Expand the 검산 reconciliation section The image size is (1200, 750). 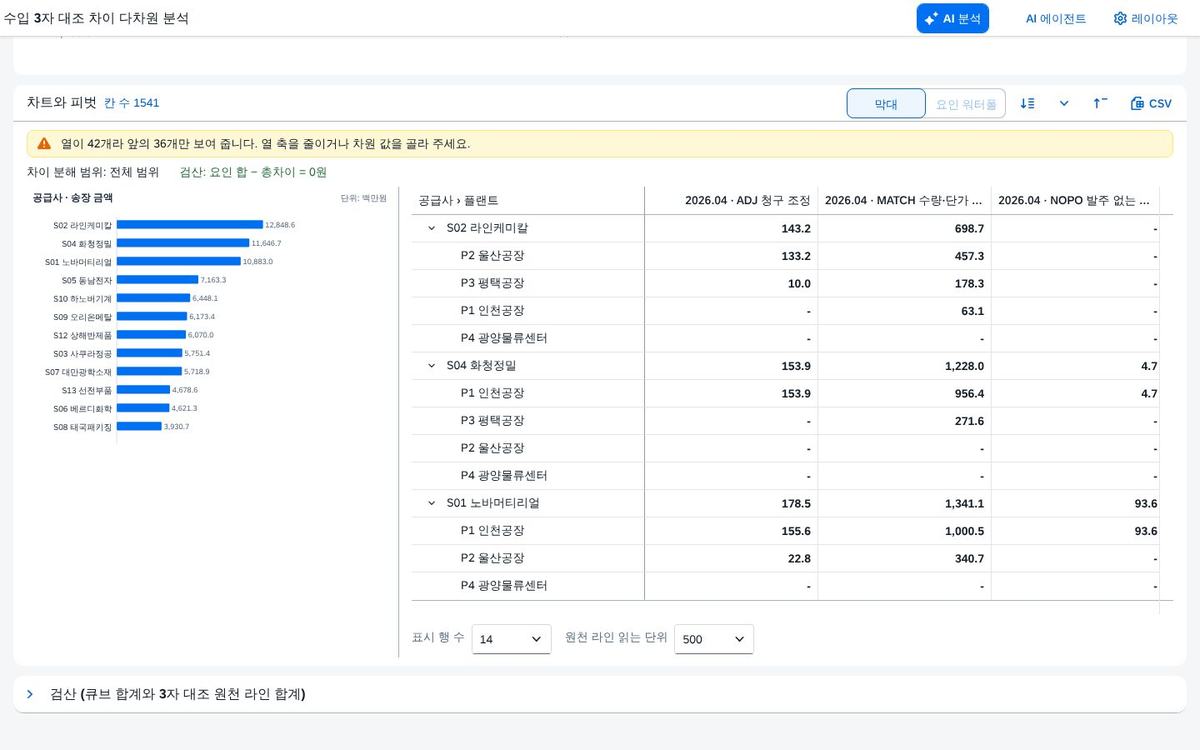point(30,694)
